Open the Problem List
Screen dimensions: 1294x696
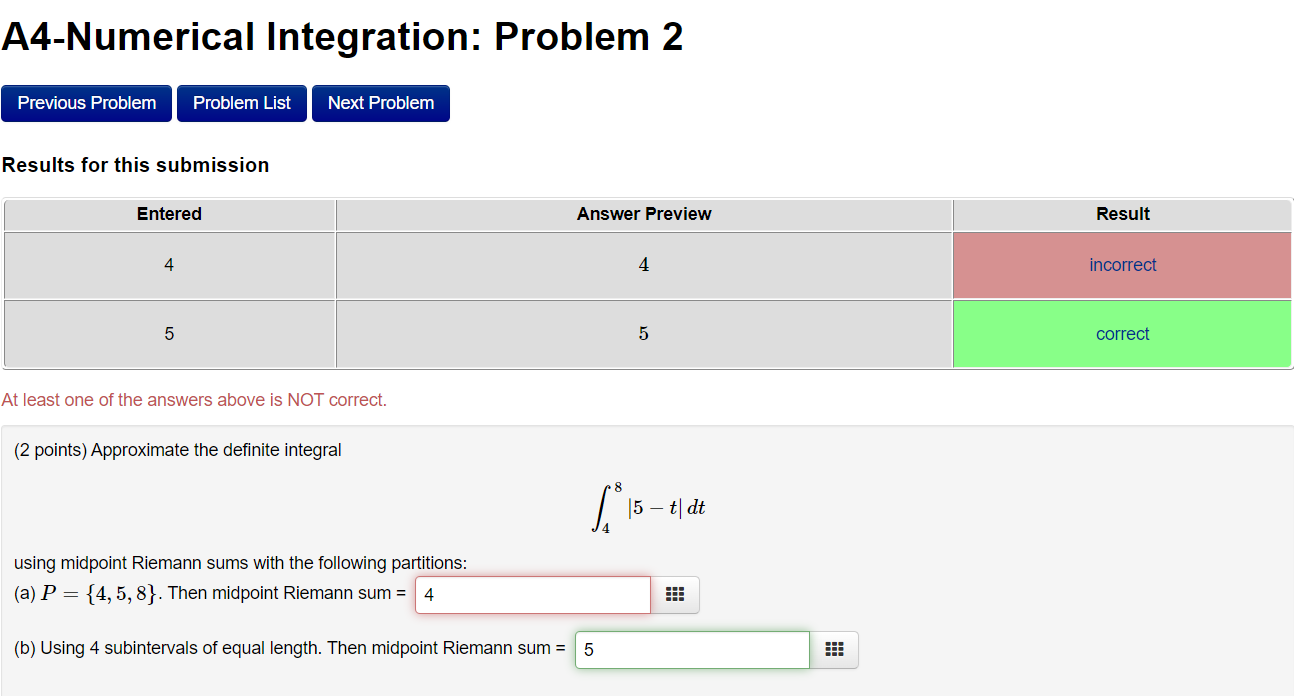click(241, 103)
